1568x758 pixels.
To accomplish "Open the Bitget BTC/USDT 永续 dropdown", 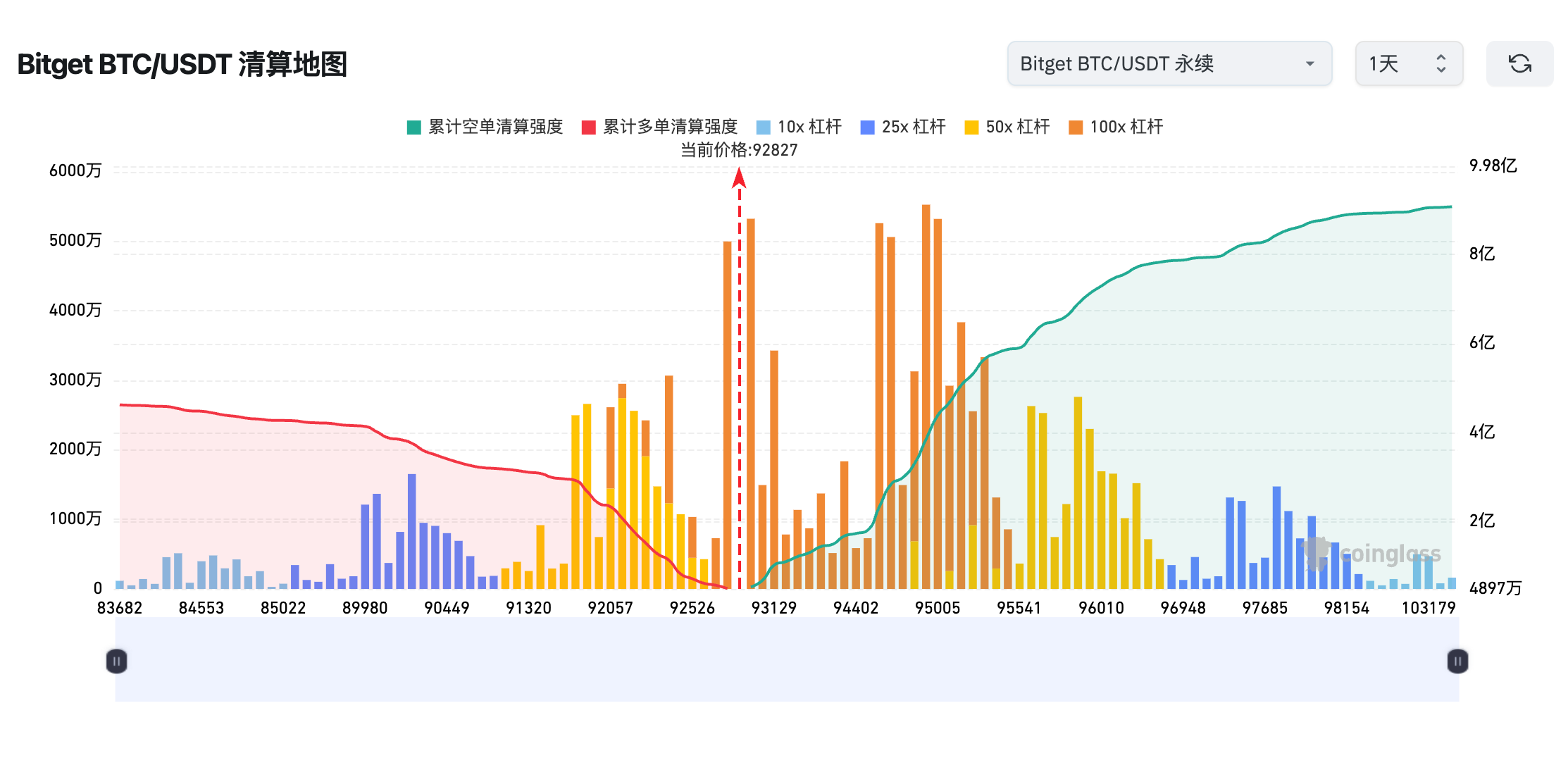I will (x=1168, y=64).
